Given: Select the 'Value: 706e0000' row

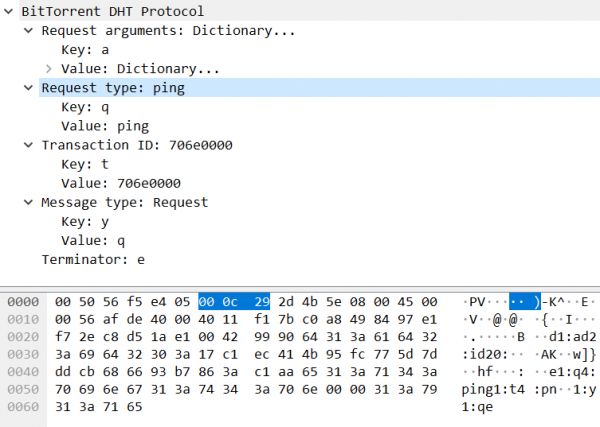Looking at the screenshot, I should click(x=329, y=183).
